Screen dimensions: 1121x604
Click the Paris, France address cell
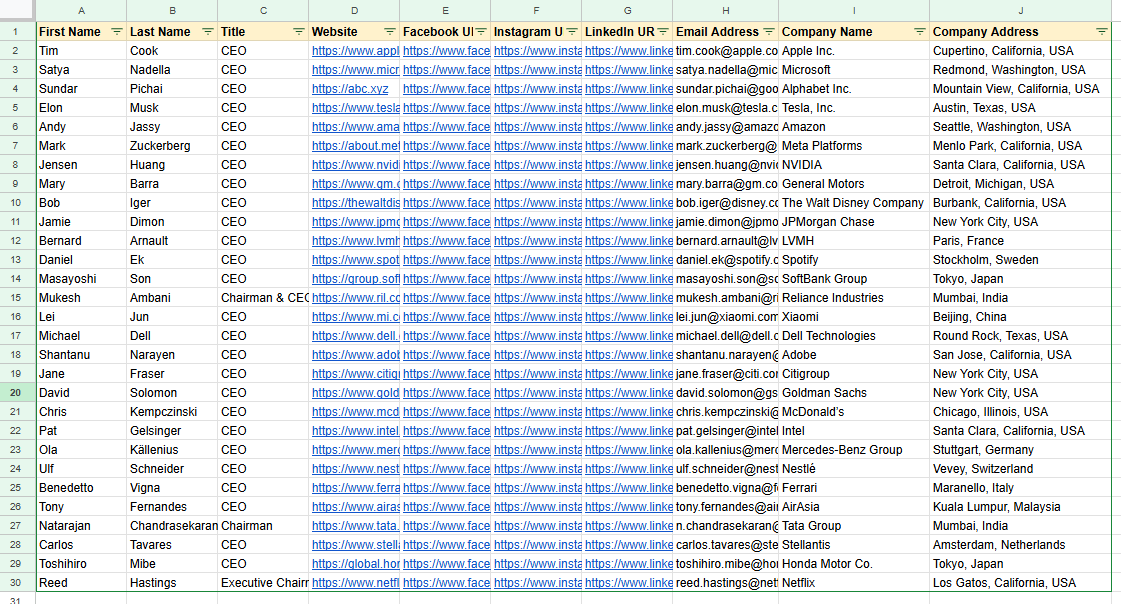[x=1020, y=241]
